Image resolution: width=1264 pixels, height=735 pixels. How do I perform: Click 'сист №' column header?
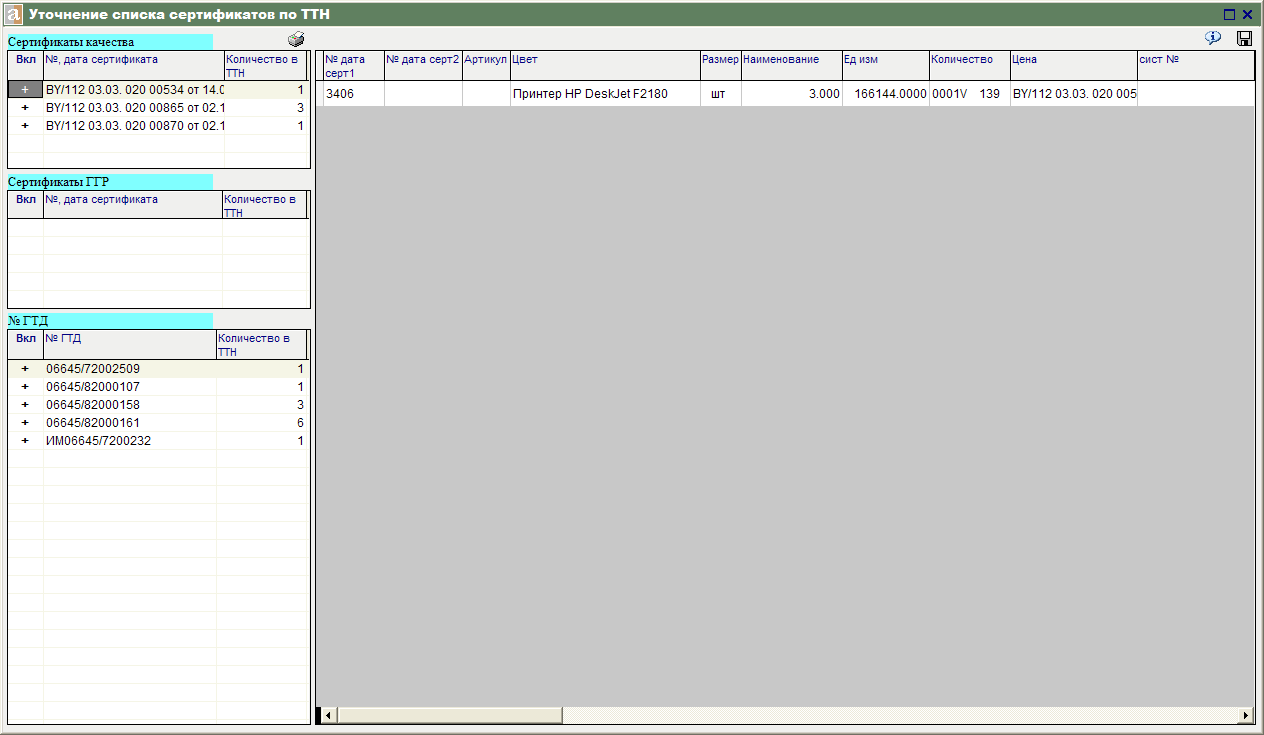coord(1195,65)
